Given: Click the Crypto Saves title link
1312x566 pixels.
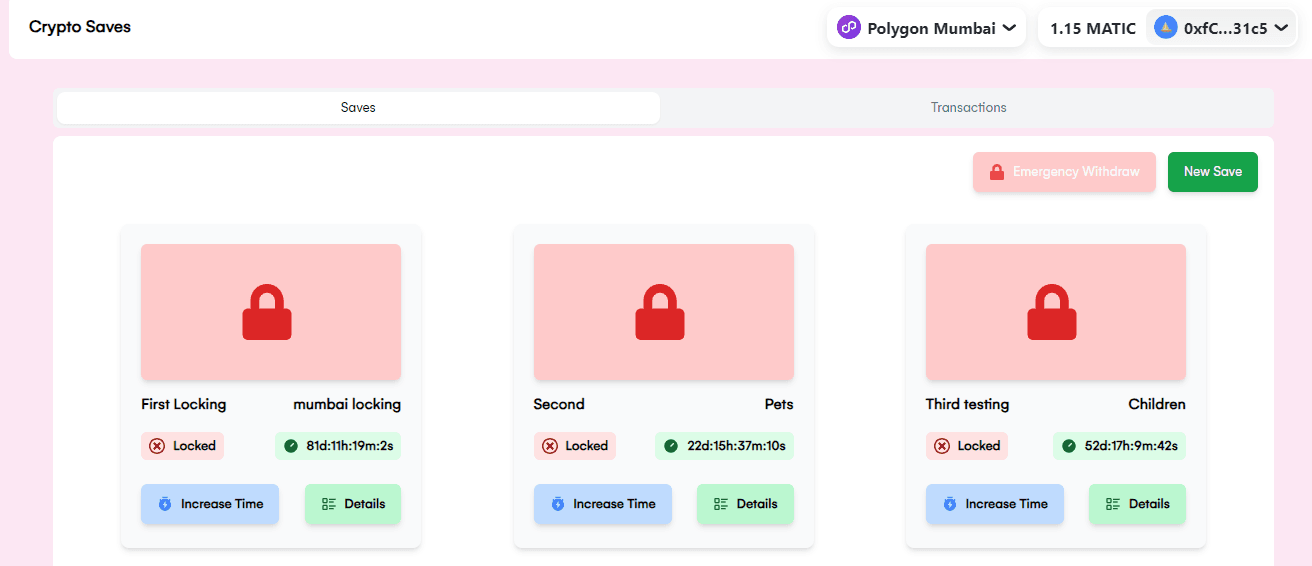Looking at the screenshot, I should (80, 27).
